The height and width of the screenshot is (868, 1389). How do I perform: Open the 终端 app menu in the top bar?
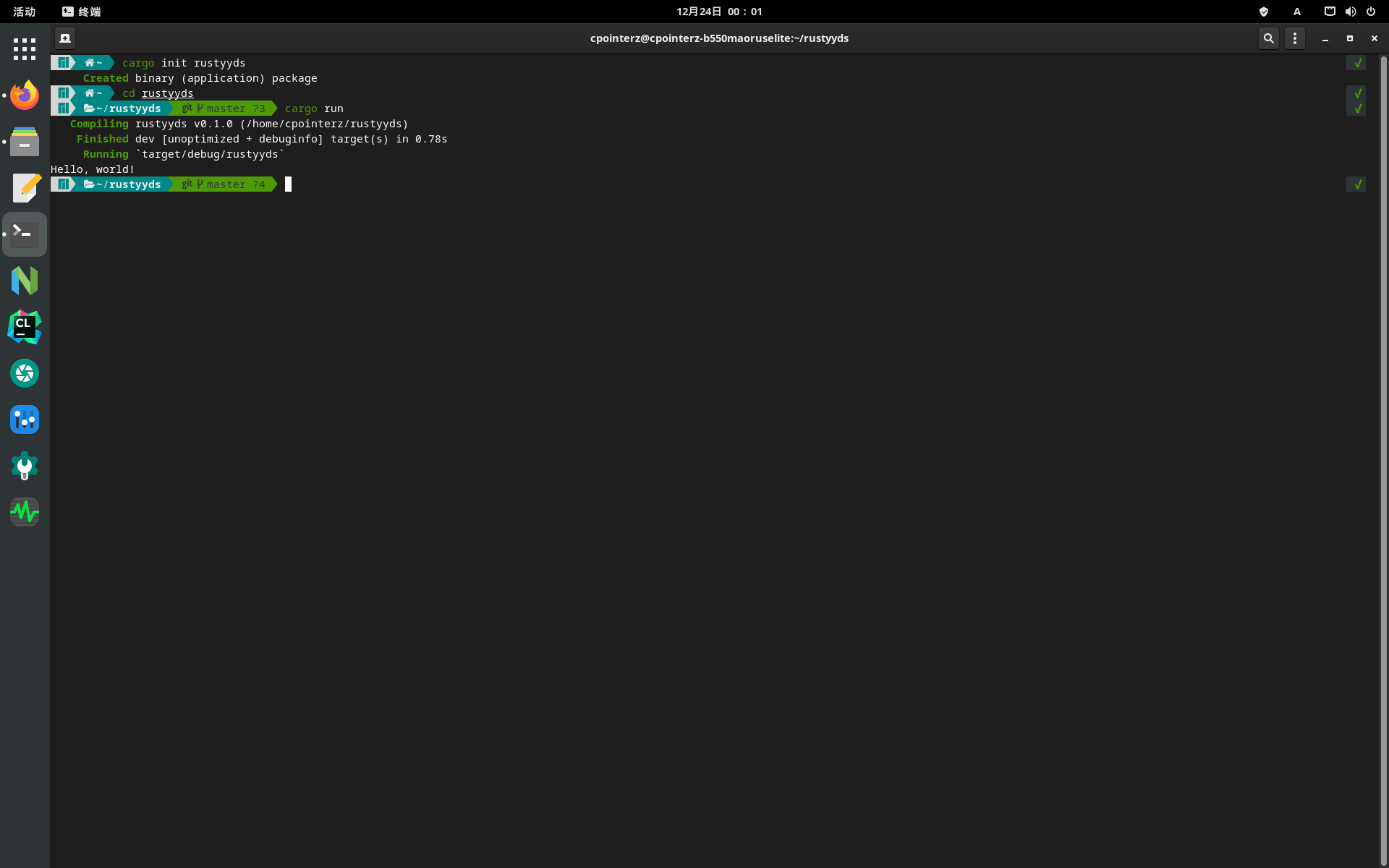82,12
